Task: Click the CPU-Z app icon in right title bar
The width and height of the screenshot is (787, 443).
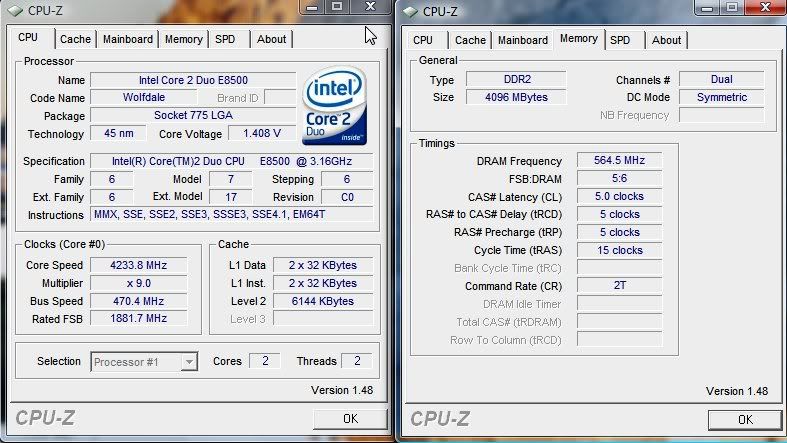Action: pos(410,11)
